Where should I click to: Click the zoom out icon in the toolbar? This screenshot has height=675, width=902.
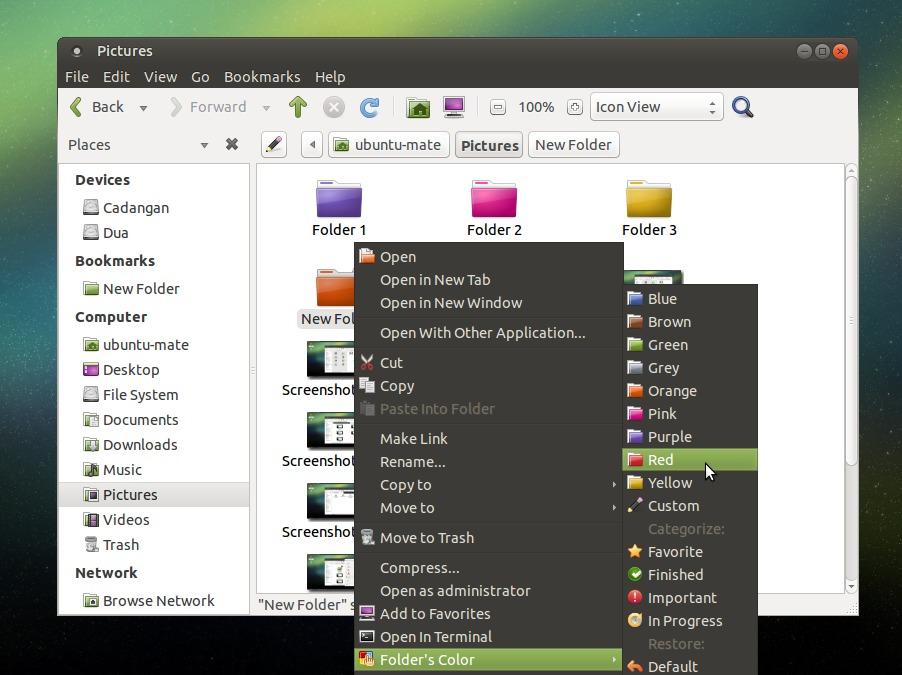coord(498,107)
